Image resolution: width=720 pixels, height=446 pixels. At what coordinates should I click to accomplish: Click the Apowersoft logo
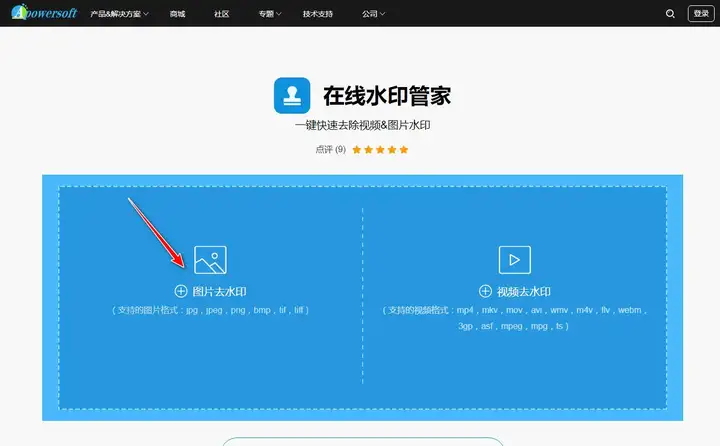click(x=44, y=12)
